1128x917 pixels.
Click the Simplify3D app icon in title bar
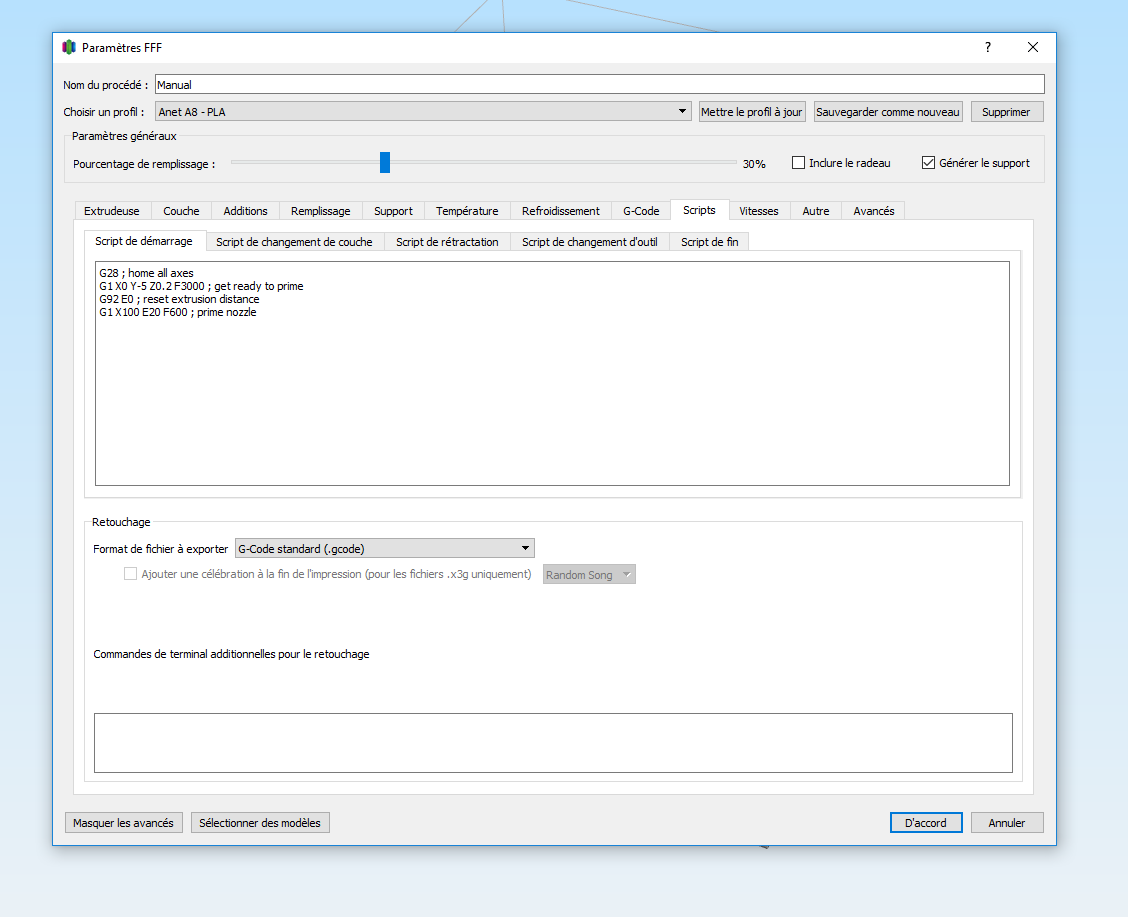click(69, 47)
